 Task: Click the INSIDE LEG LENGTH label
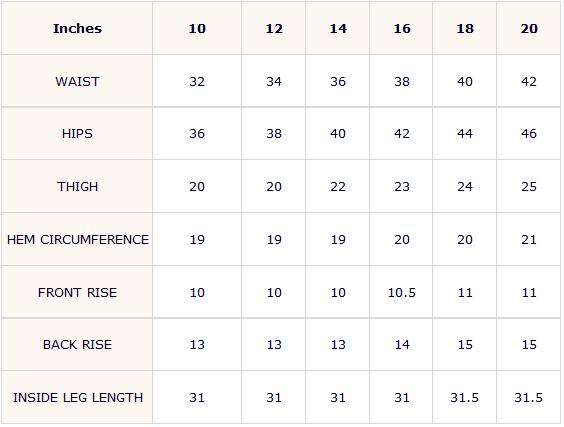pos(77,398)
